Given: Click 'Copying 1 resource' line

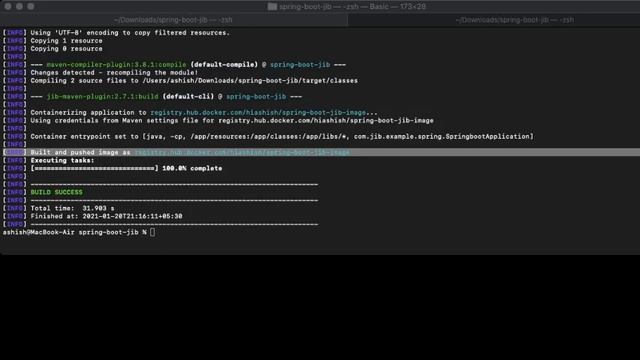Looking at the screenshot, I should click(66, 41).
